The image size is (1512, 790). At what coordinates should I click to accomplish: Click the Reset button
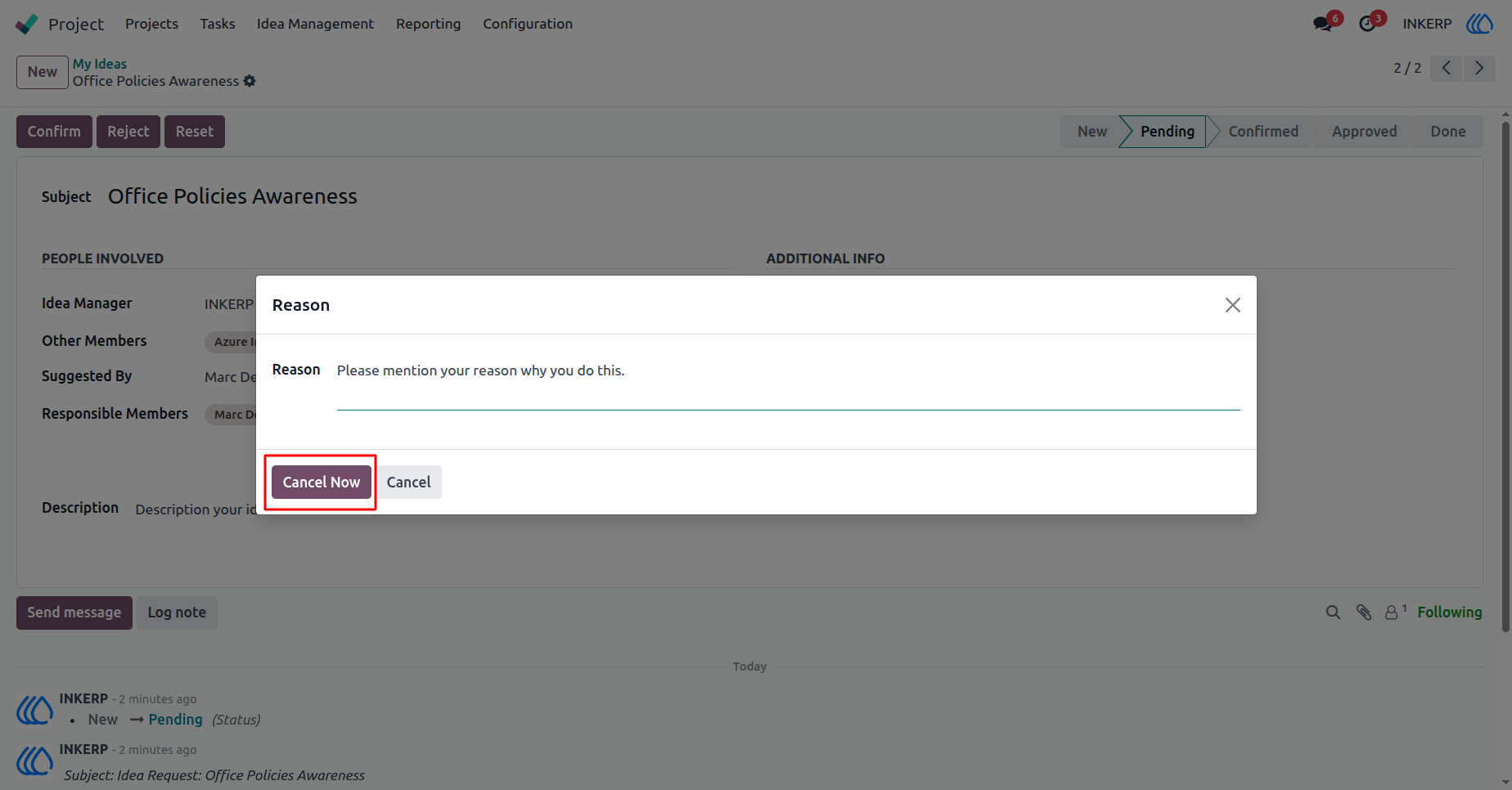(x=195, y=132)
